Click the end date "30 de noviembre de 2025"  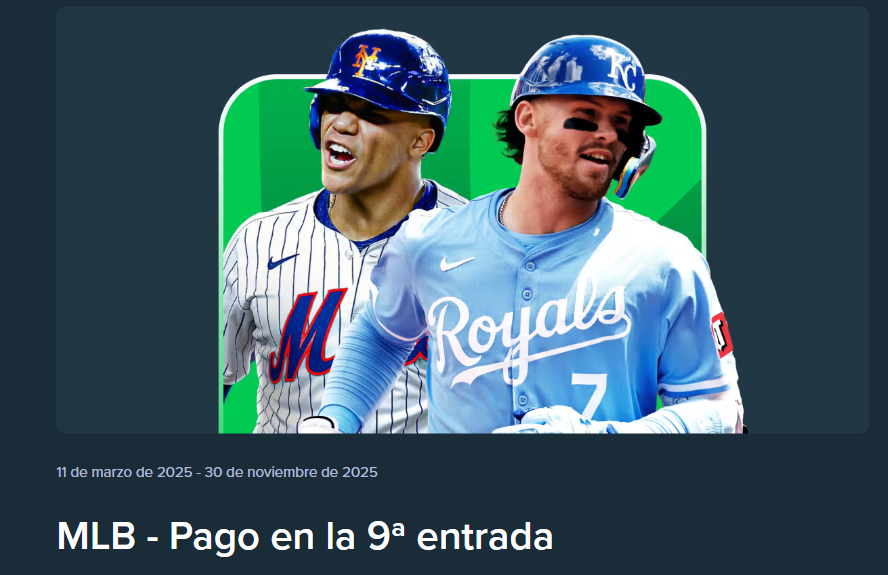pyautogui.click(x=291, y=472)
